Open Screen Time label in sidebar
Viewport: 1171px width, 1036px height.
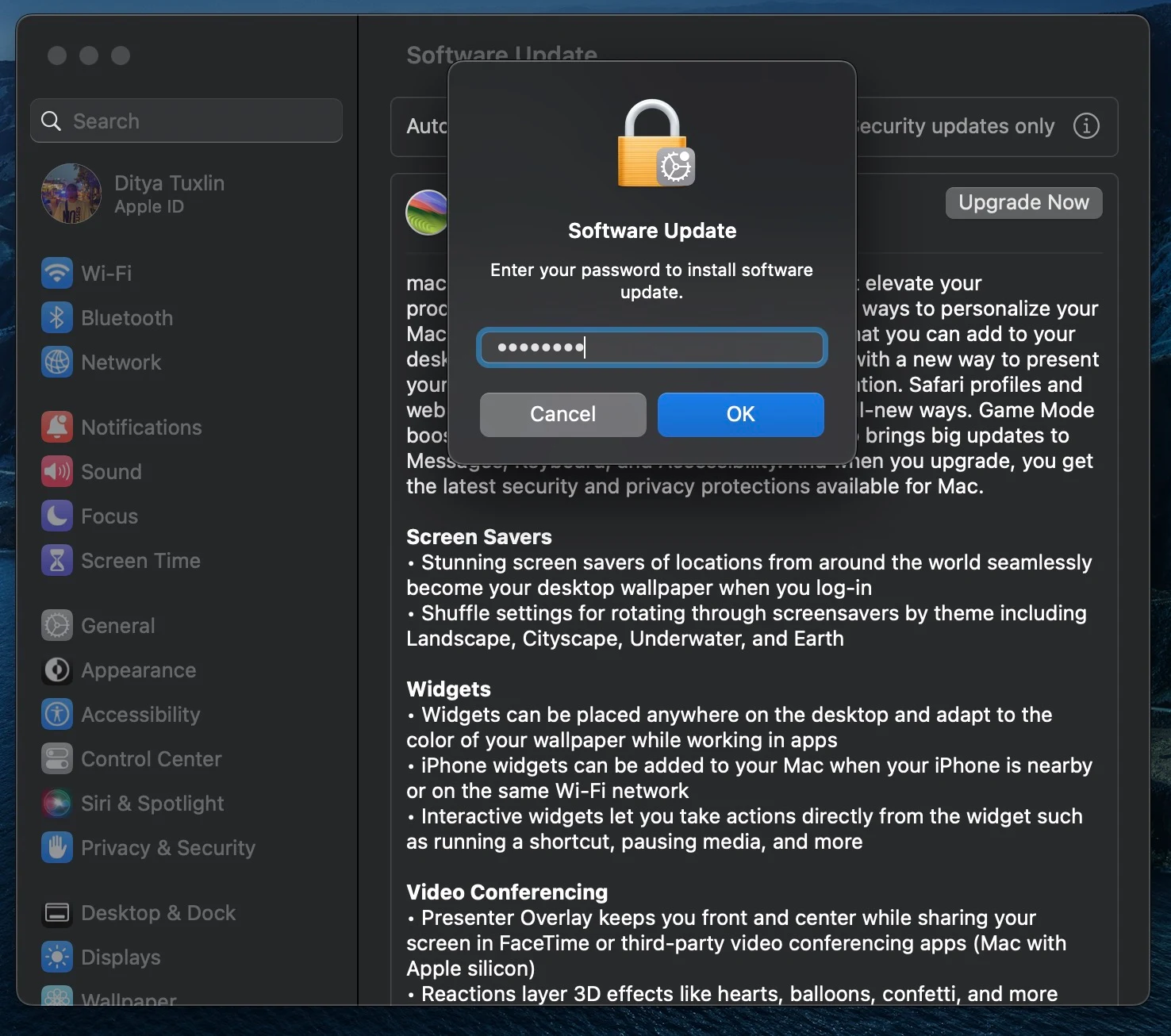pos(140,561)
